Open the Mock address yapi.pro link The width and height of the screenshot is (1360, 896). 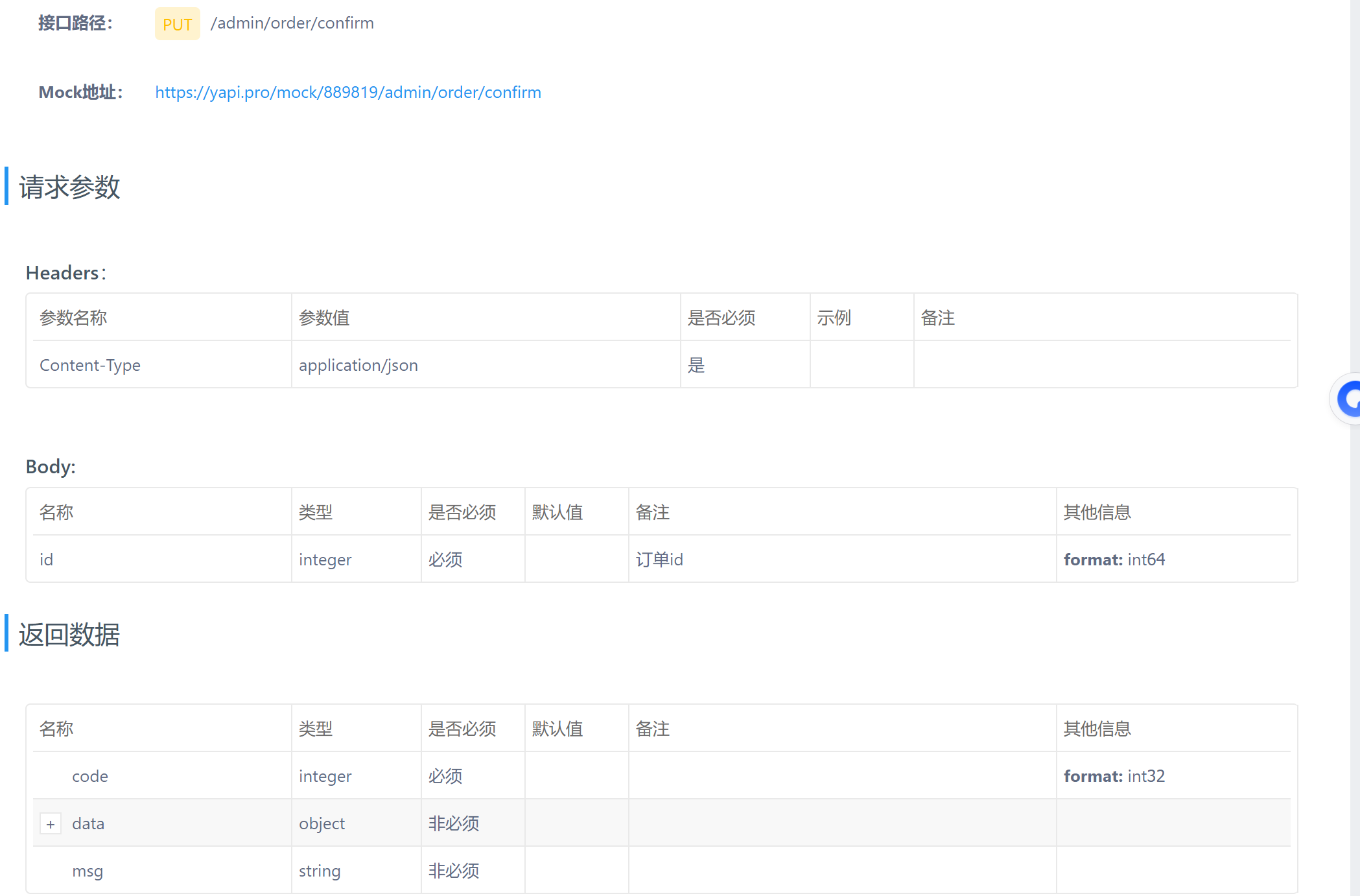[x=348, y=93]
